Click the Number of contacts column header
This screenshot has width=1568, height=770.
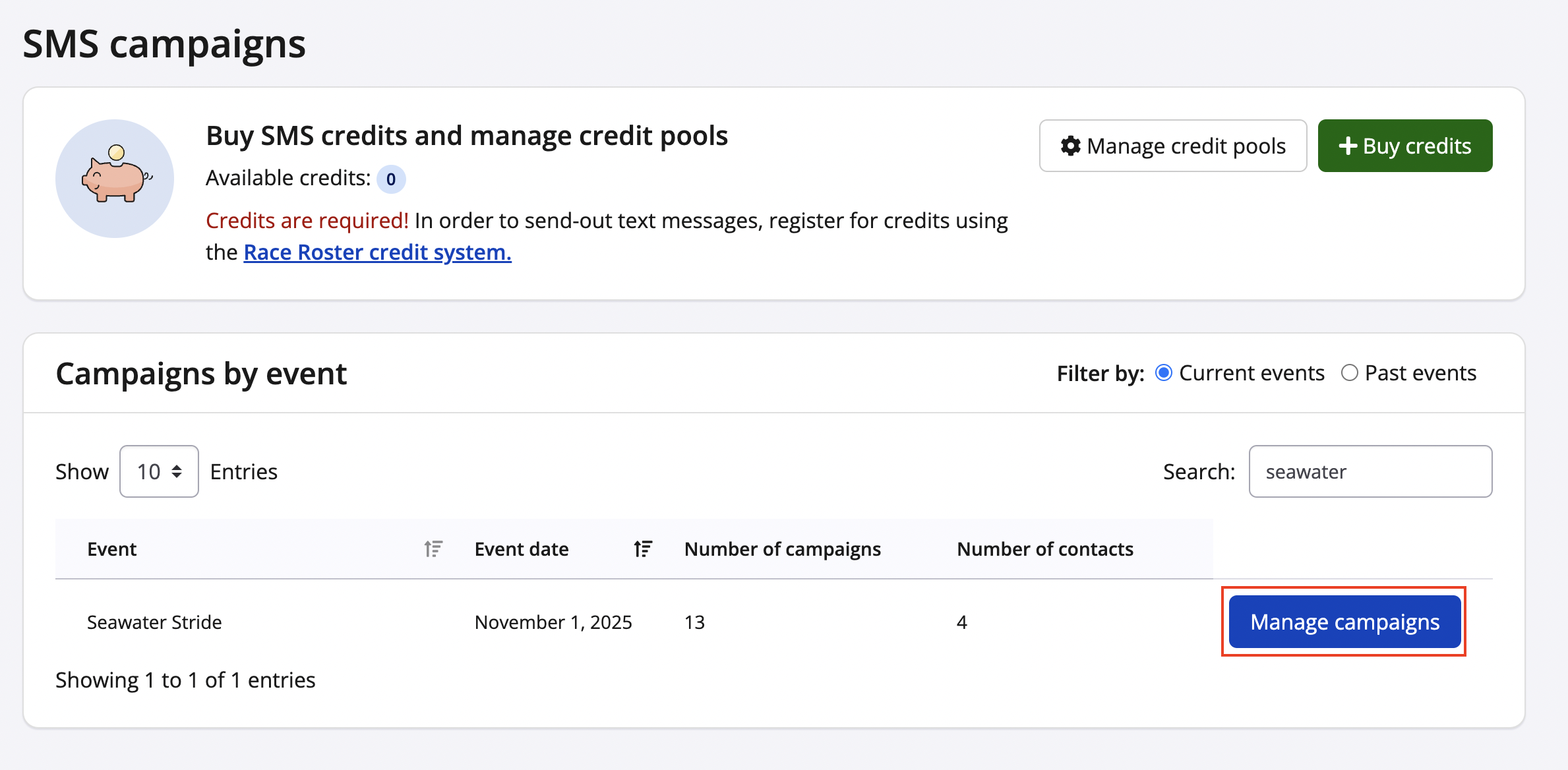pos(1044,549)
